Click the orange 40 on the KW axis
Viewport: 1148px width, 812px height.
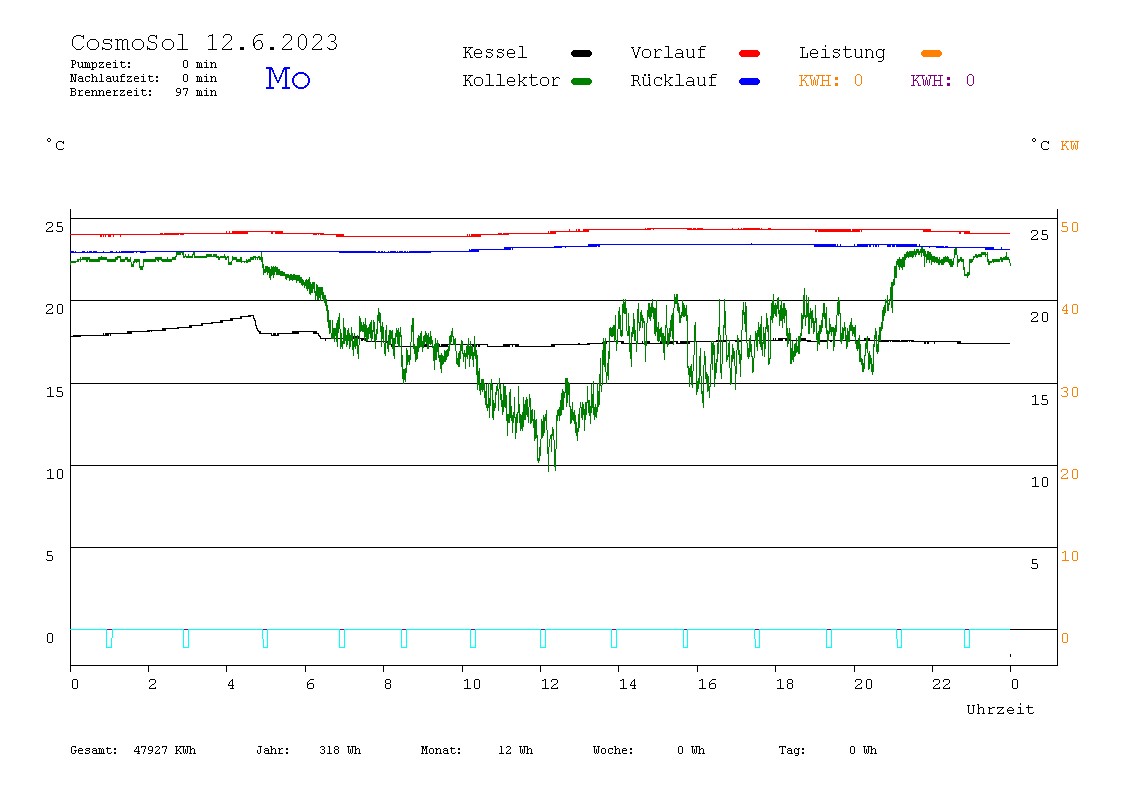tap(1070, 309)
